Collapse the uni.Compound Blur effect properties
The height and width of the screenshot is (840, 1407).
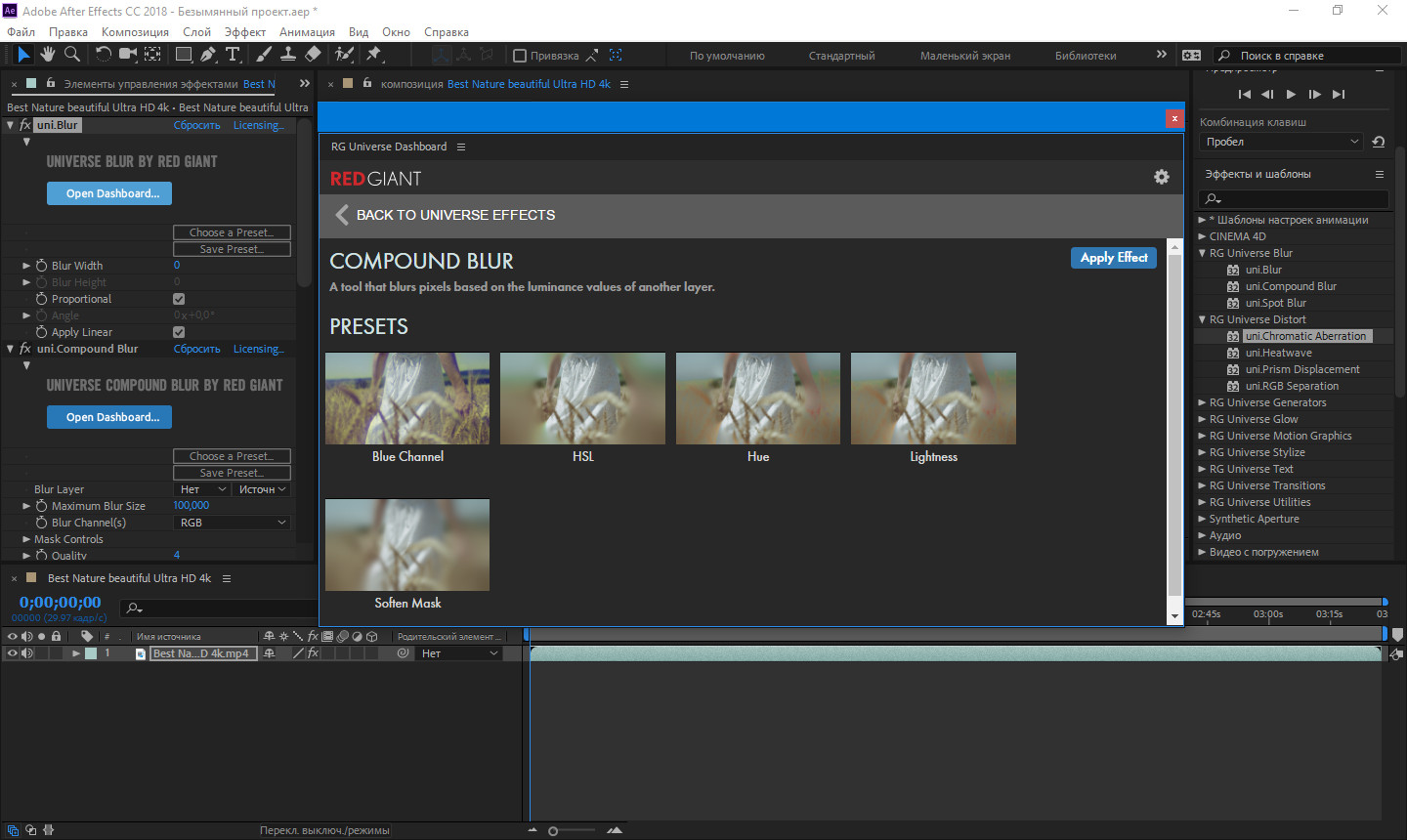10,349
